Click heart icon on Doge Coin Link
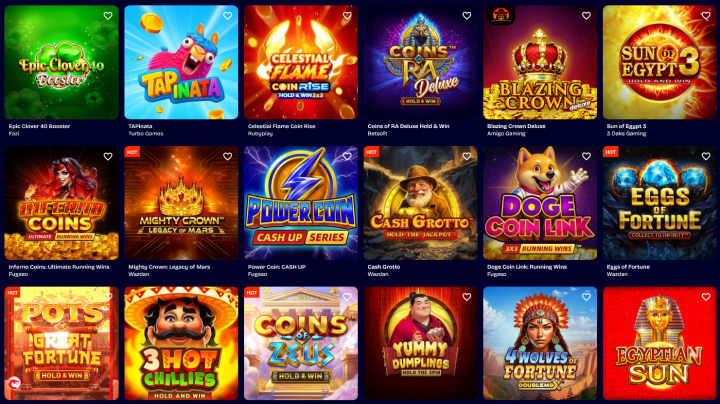720x404 pixels. tap(586, 157)
